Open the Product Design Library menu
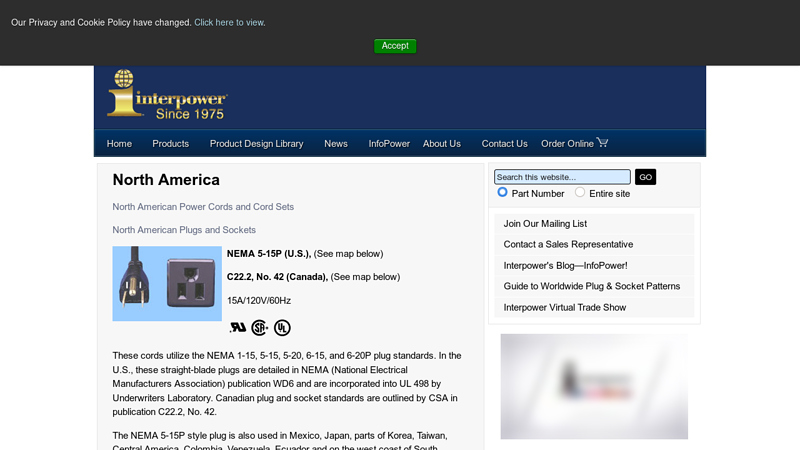The height and width of the screenshot is (450, 800). (x=256, y=144)
